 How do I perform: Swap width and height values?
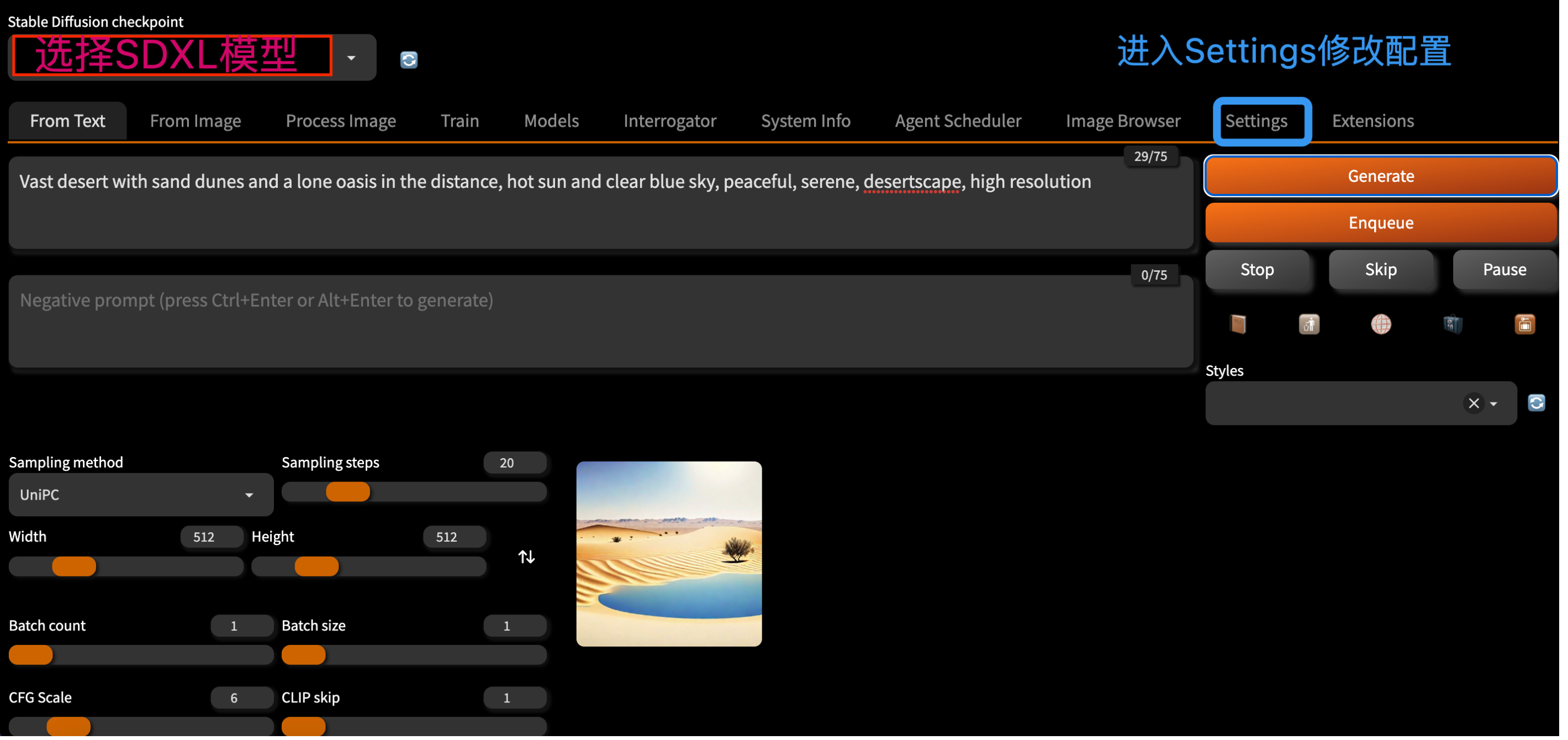coord(526,557)
